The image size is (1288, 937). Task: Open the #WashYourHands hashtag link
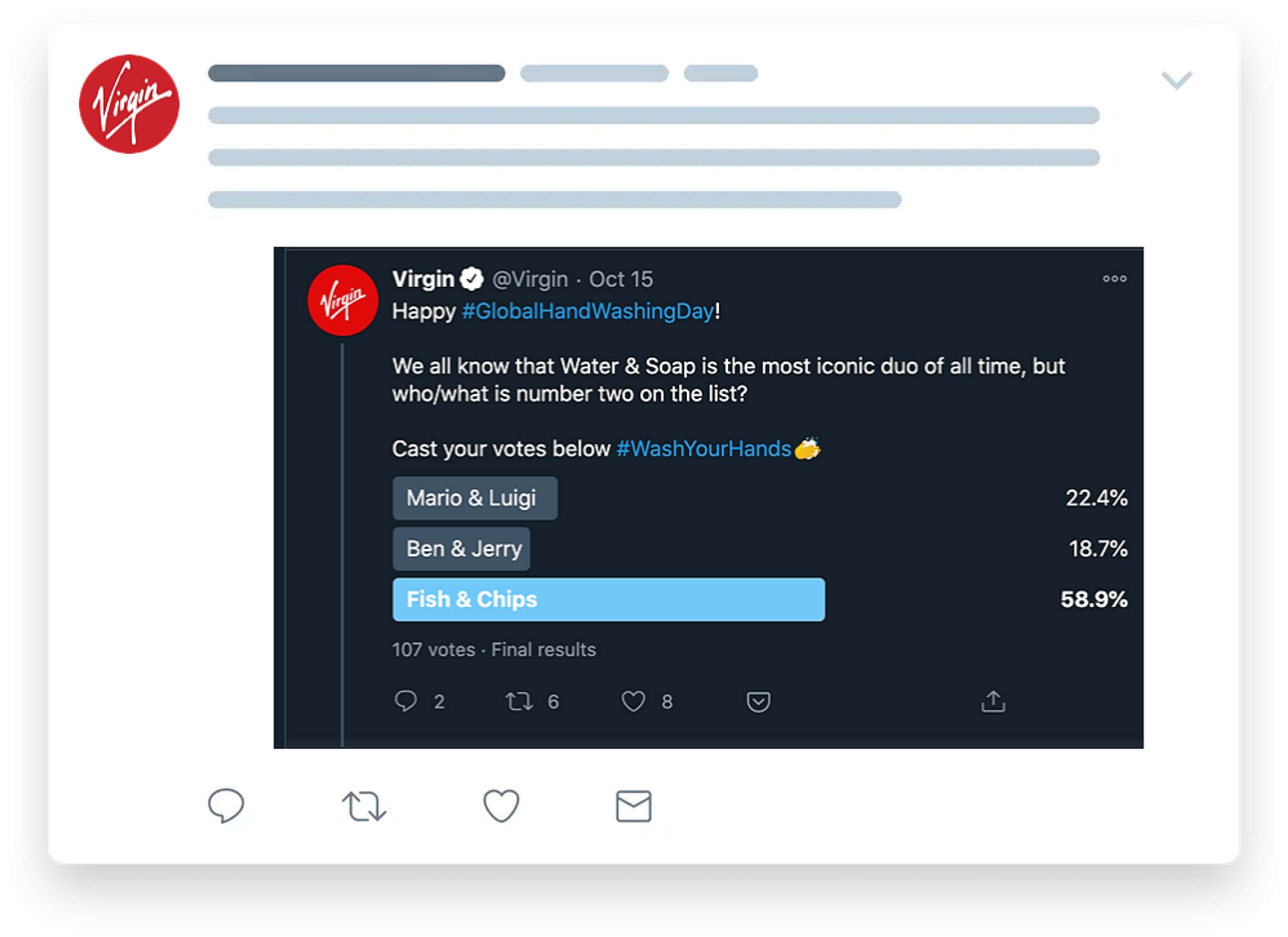click(x=704, y=449)
